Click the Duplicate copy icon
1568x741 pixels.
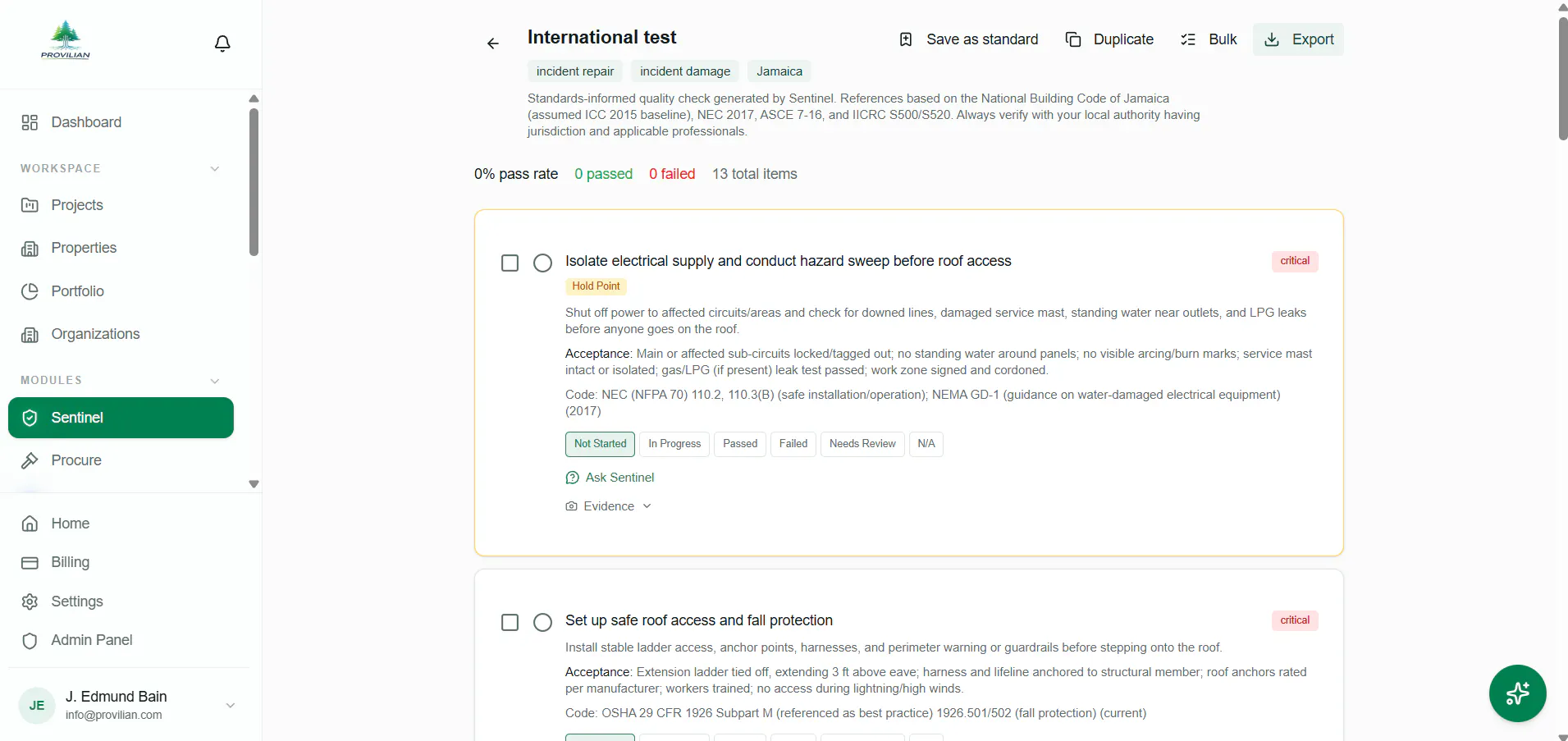(x=1073, y=39)
